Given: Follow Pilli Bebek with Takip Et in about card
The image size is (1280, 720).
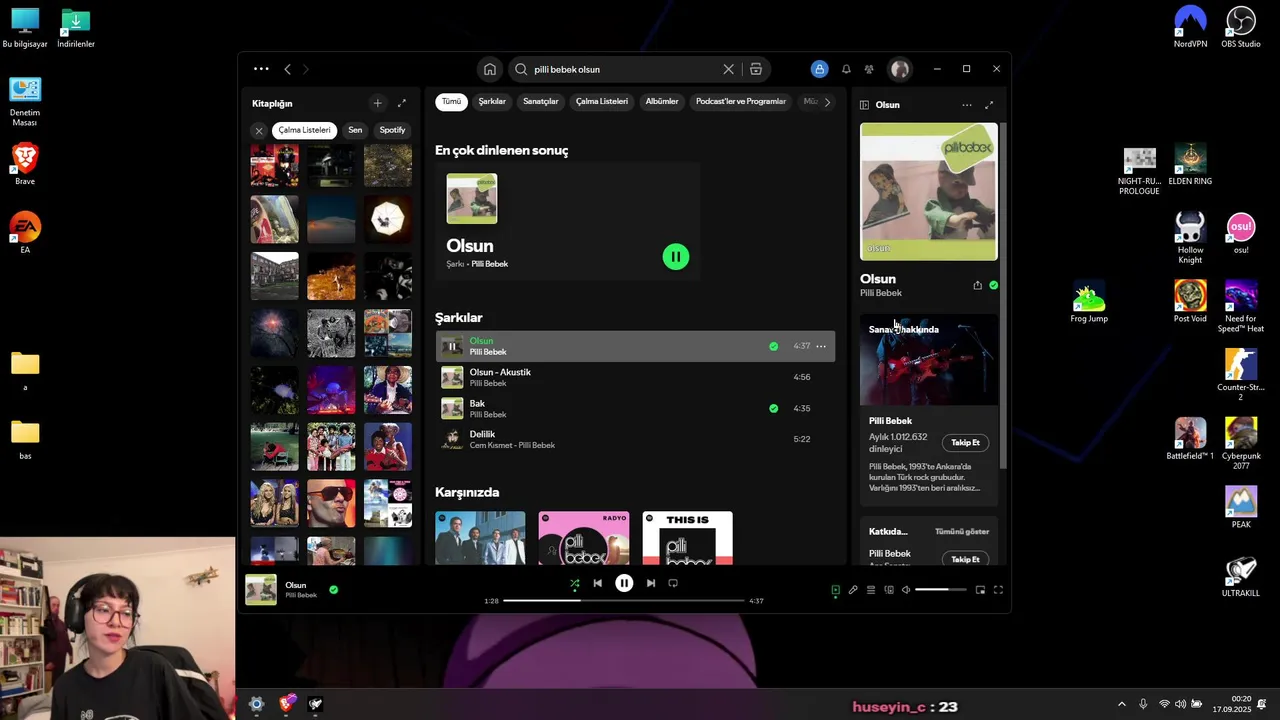Looking at the screenshot, I should coord(965,442).
